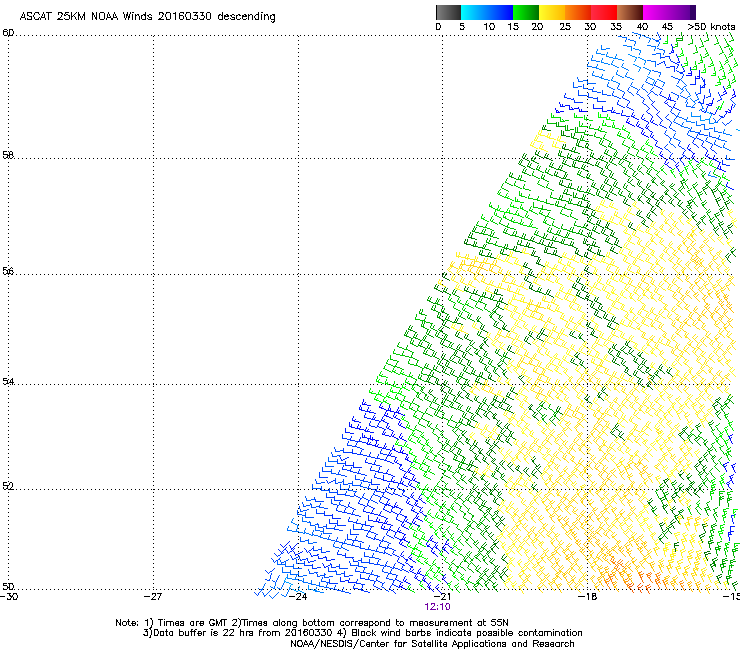The width and height of the screenshot is (740, 650).
Task: Click the latitude axis label '50'
Action: [8, 586]
